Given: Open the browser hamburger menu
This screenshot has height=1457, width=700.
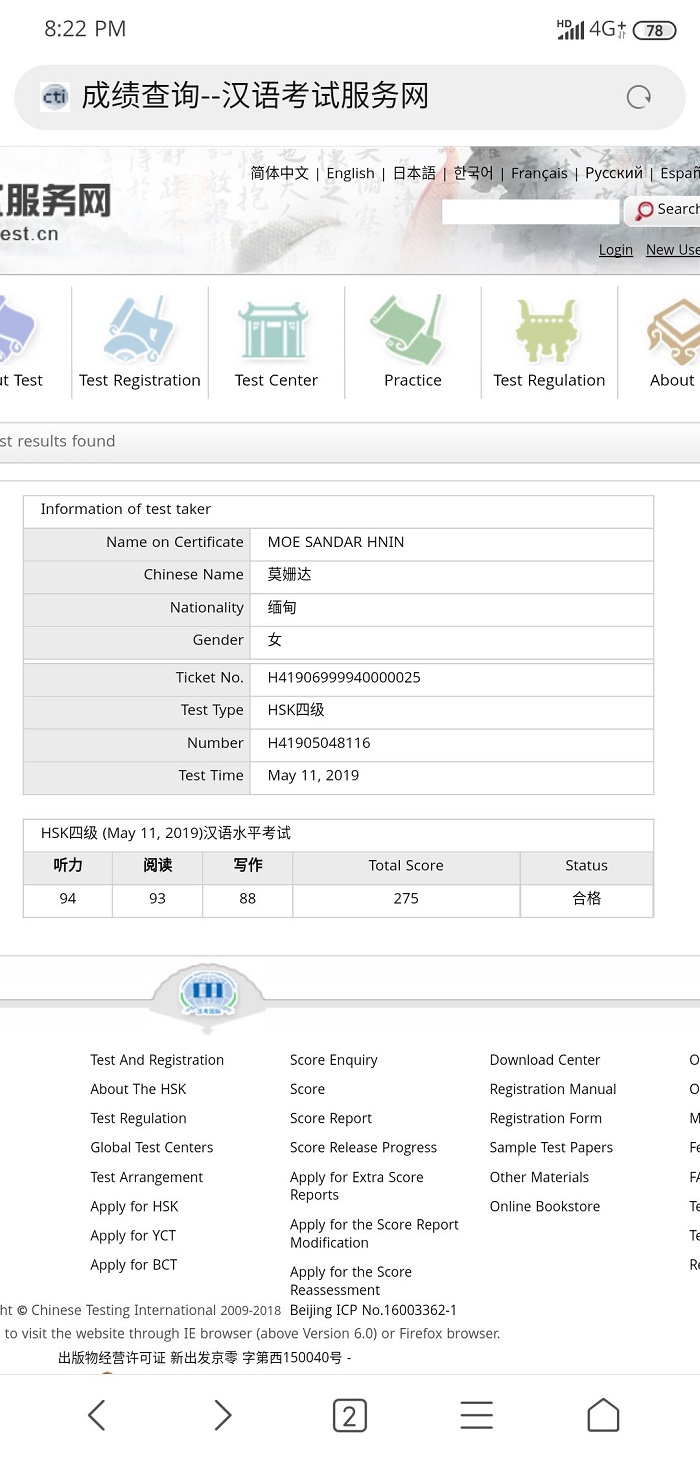Looking at the screenshot, I should point(476,1415).
